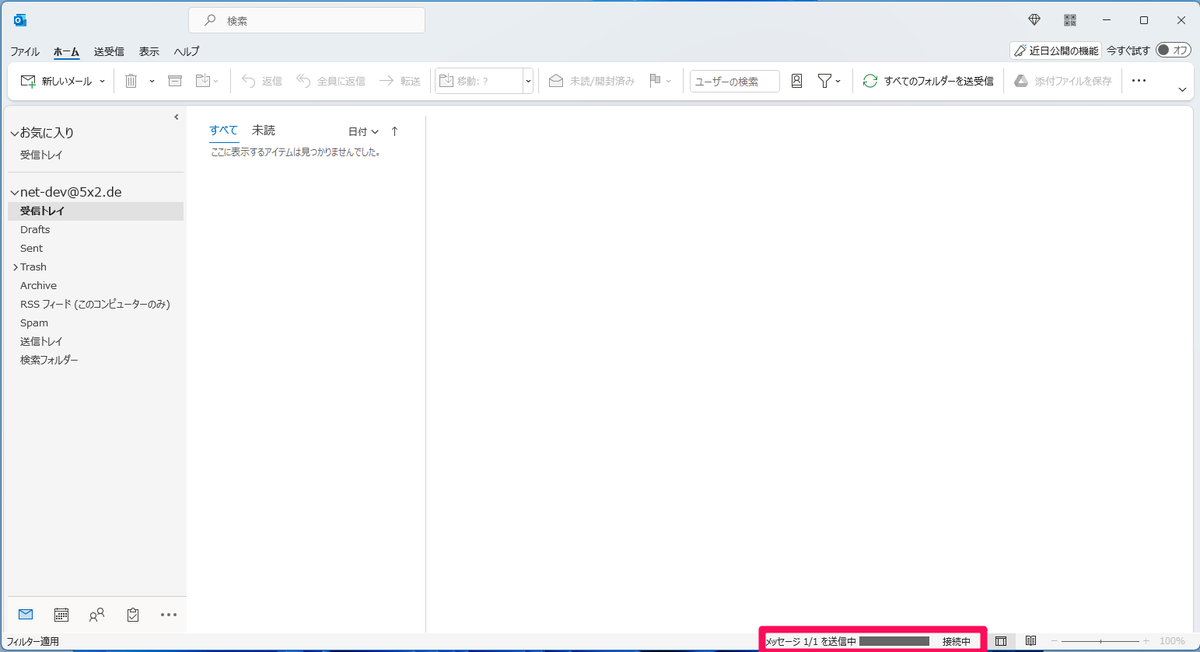Switch to People contacts icon
1200x652 pixels.
(97, 614)
